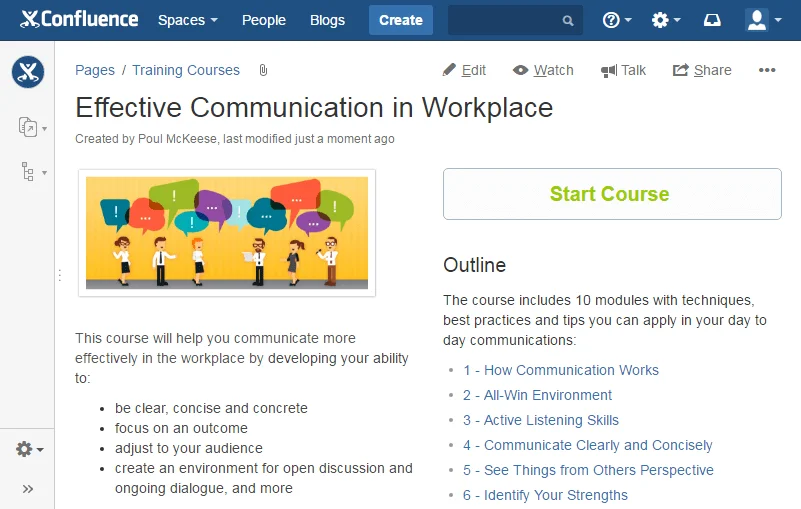The image size is (801, 509).
Task: Open the People menu item
Action: [x=263, y=20]
